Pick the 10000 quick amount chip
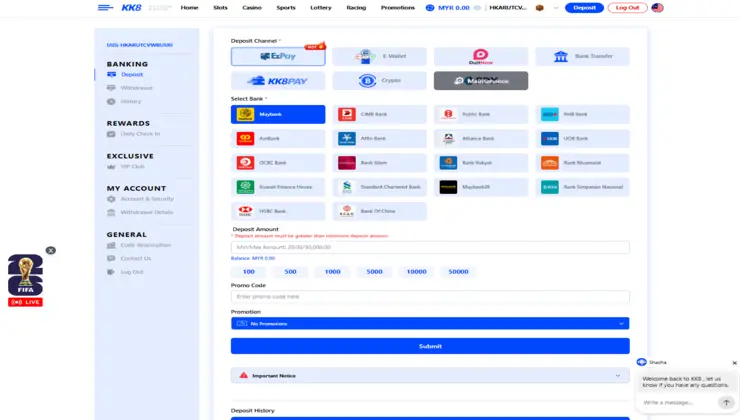Viewport: 740px width, 420px height. point(416,272)
